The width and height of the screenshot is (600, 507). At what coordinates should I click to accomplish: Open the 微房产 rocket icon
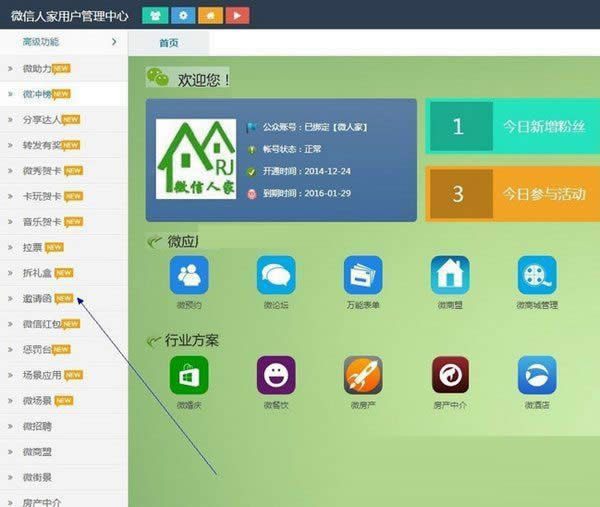point(363,375)
